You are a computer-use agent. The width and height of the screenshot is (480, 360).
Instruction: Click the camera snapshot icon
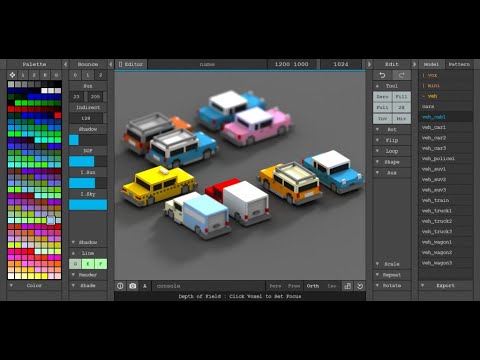133,286
